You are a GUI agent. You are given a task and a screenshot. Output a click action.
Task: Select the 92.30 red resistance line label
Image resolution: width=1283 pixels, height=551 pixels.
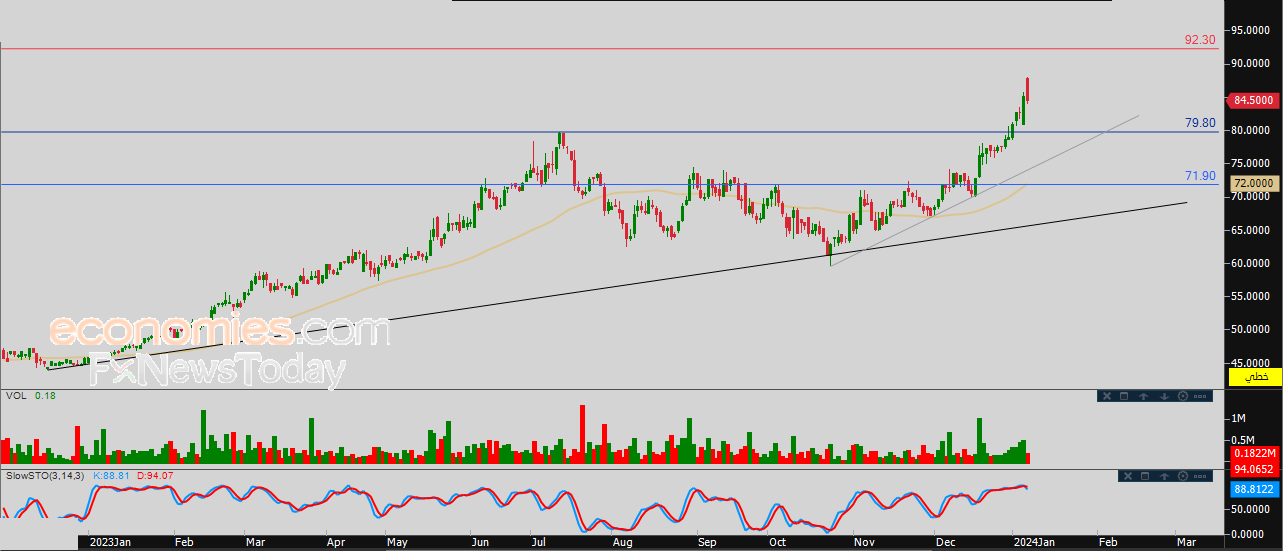1200,40
